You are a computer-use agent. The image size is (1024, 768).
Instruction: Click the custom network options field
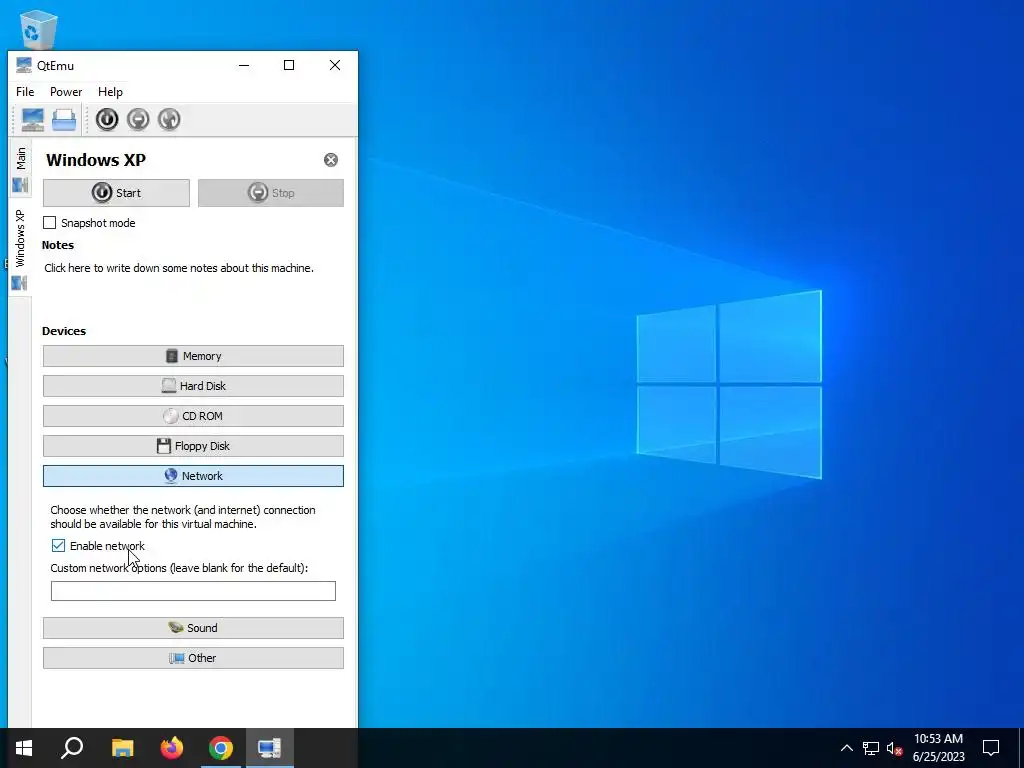(x=193, y=591)
